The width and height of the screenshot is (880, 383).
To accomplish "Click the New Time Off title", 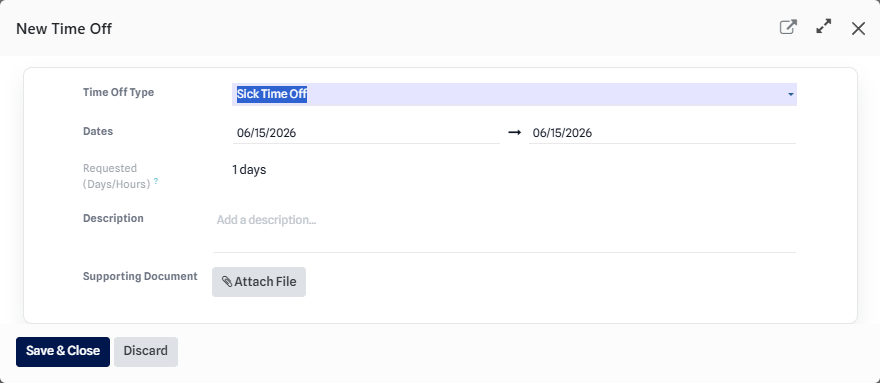I will point(64,29).
